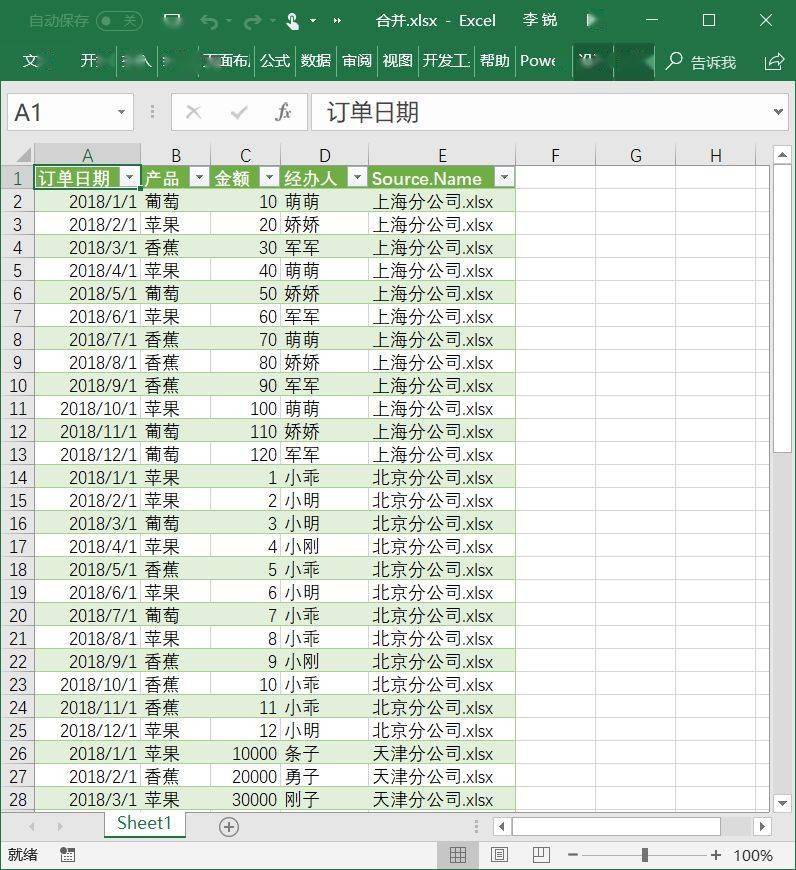Image resolution: width=796 pixels, height=870 pixels.
Task: Zoom out with minus button
Action: [573, 855]
